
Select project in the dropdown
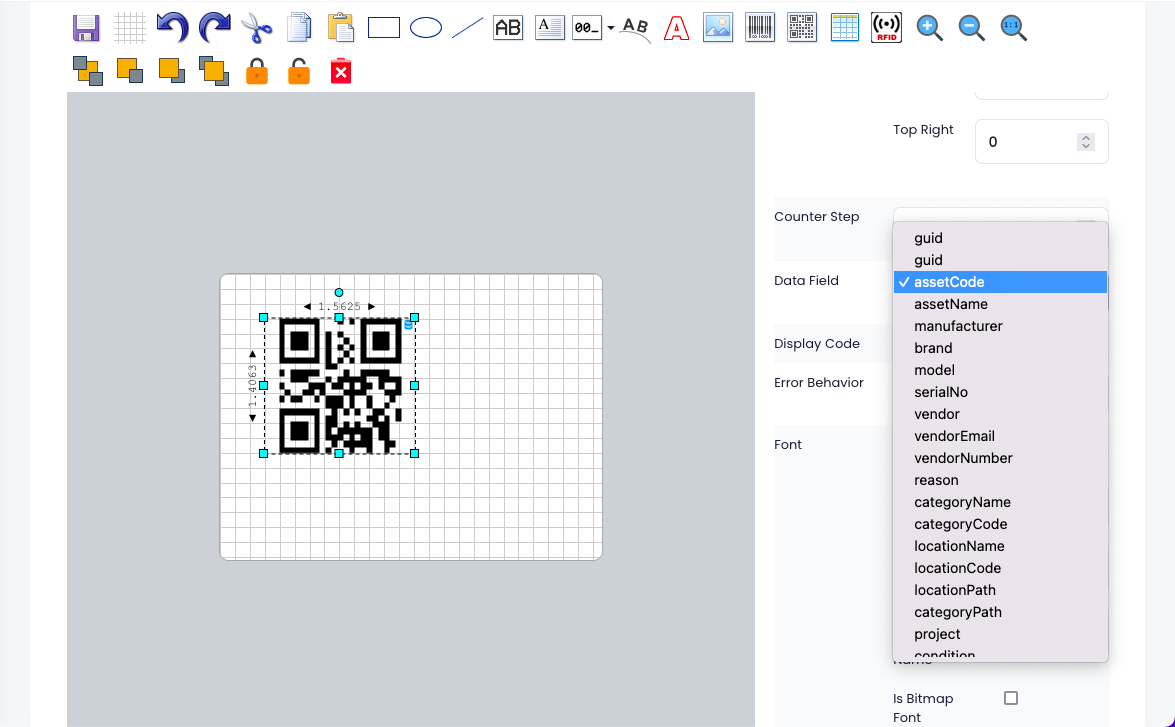[1000, 634]
